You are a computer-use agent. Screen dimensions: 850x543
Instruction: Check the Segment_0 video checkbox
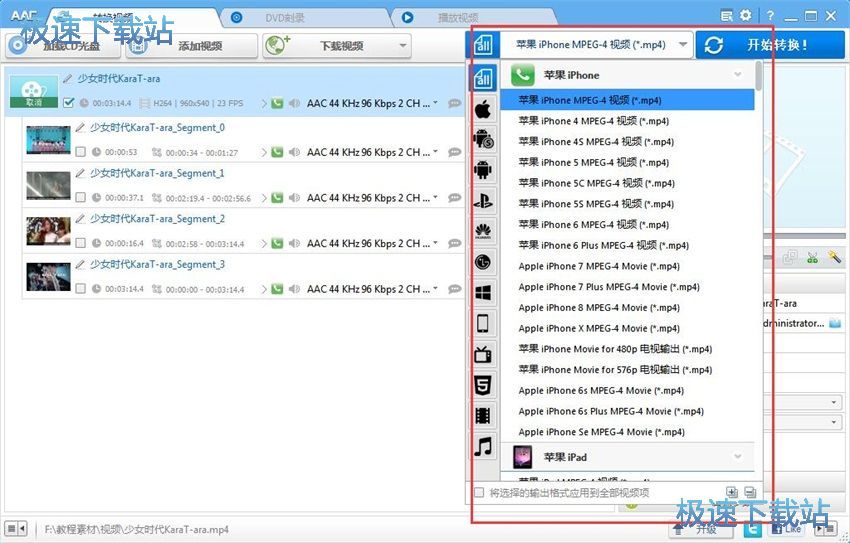click(81, 152)
